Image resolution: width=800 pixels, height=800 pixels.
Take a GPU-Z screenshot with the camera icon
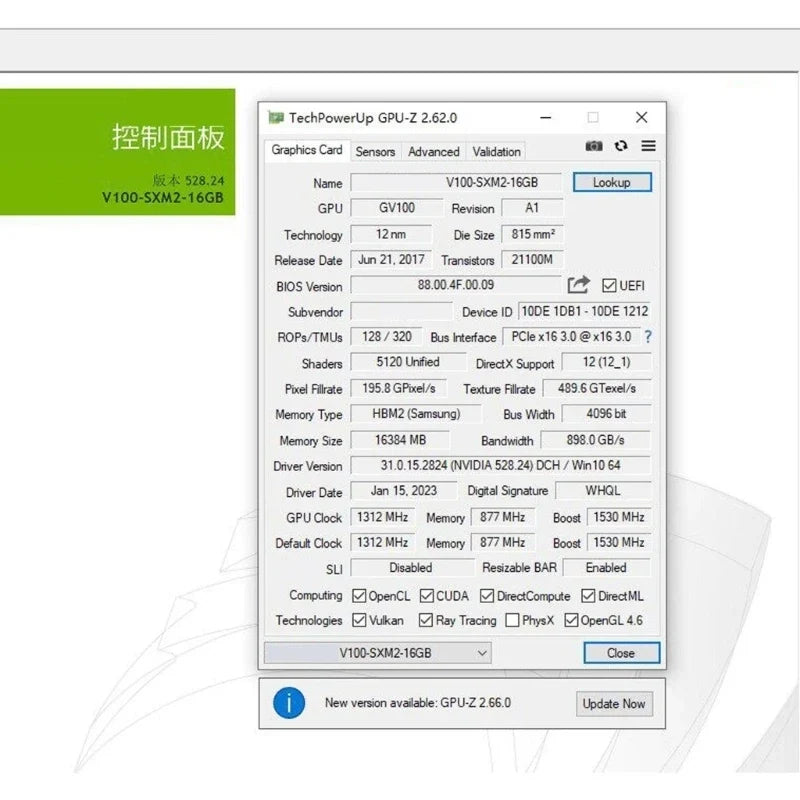pos(593,146)
